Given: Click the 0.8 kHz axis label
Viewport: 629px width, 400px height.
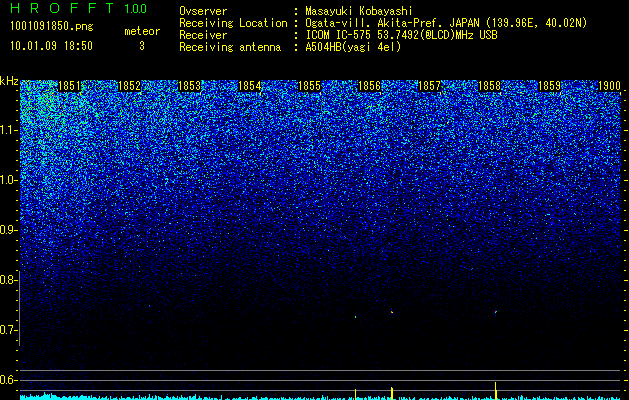Looking at the screenshot, I should pyautogui.click(x=9, y=280).
